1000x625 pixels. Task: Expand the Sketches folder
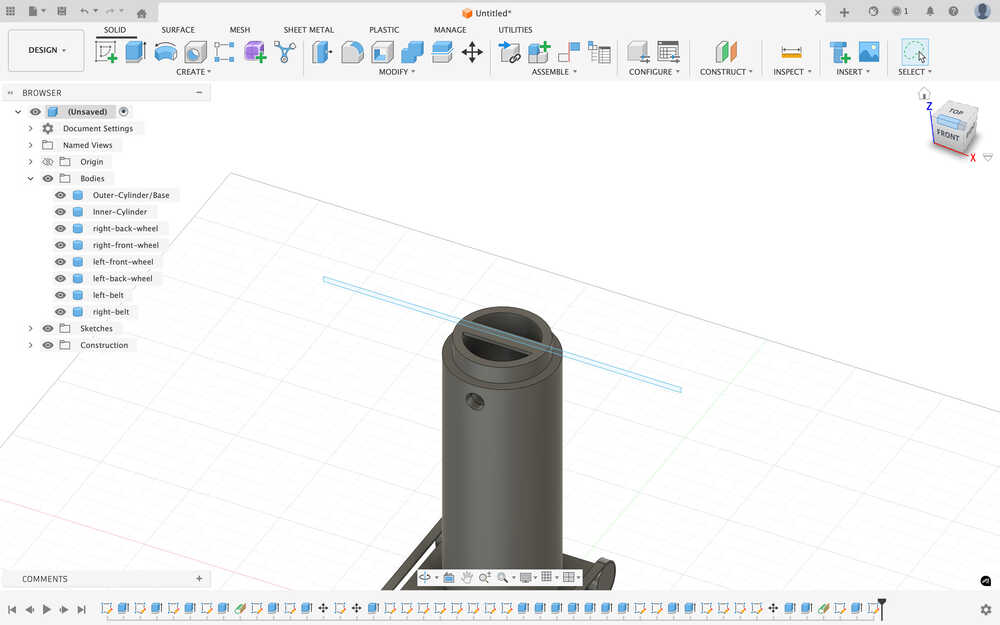[31, 329]
